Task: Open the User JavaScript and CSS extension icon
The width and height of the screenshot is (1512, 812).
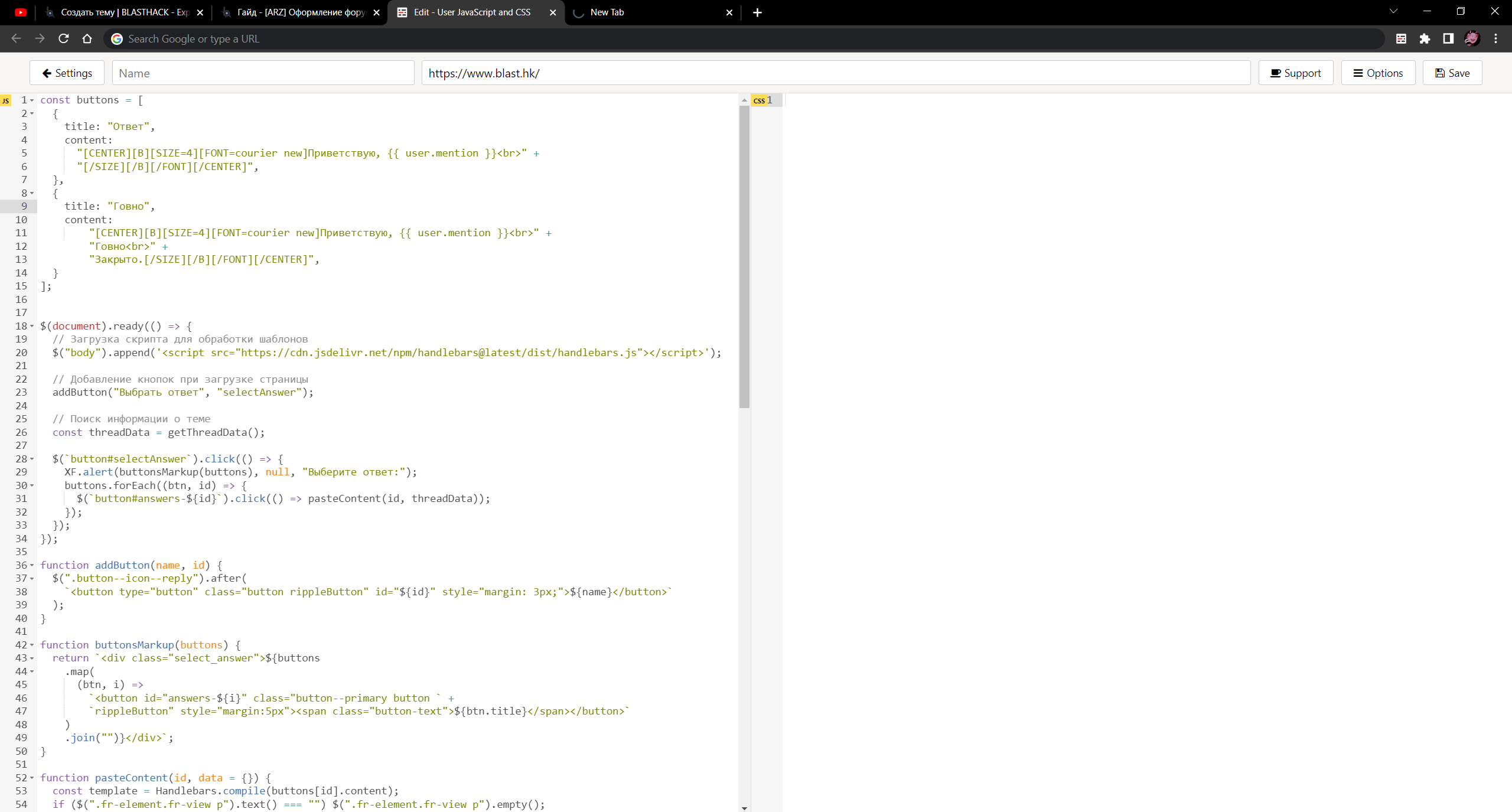Action: [1401, 38]
